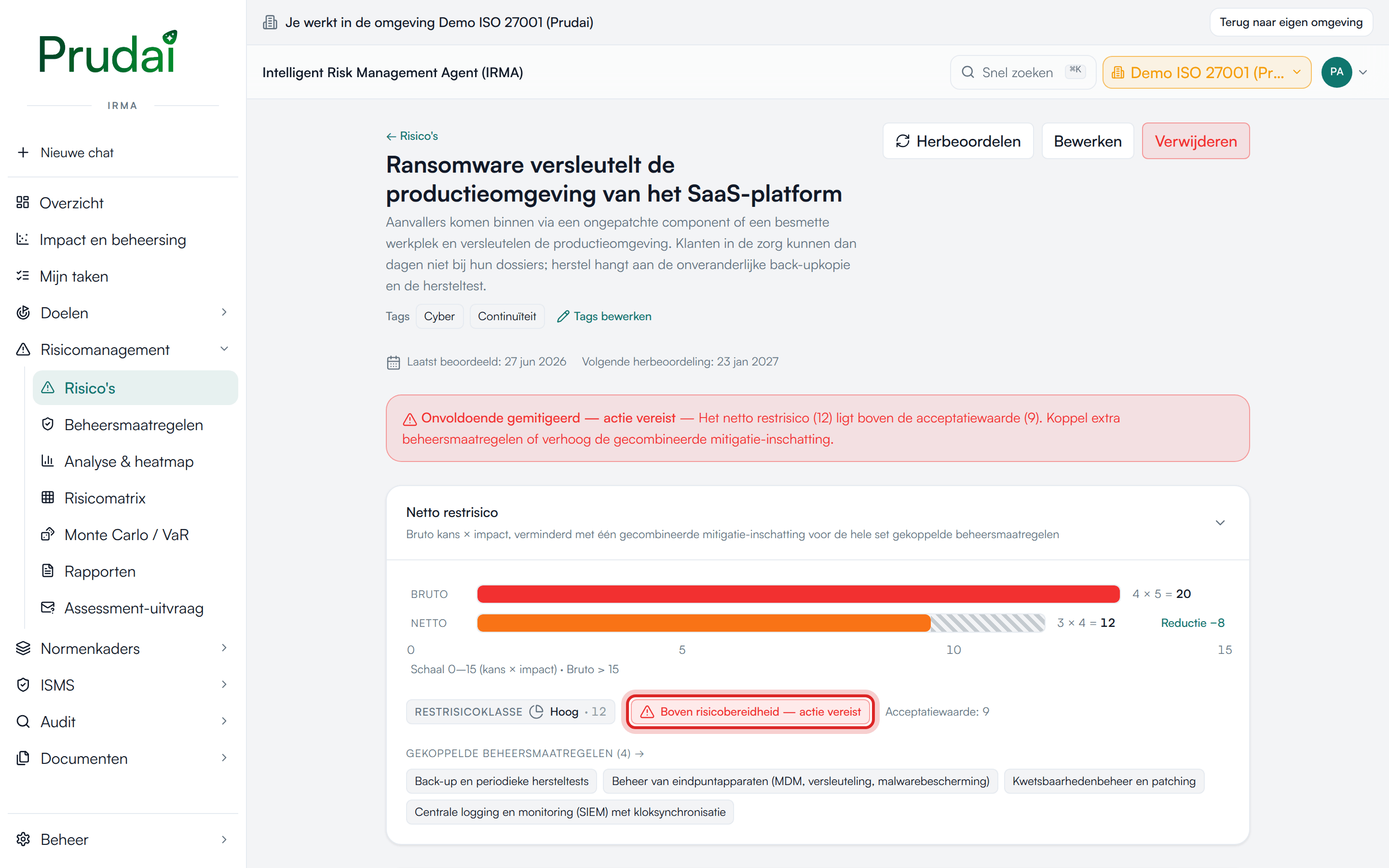The width and height of the screenshot is (1389, 868).
Task: Collapse the Netto restrisico card
Action: 1220,522
